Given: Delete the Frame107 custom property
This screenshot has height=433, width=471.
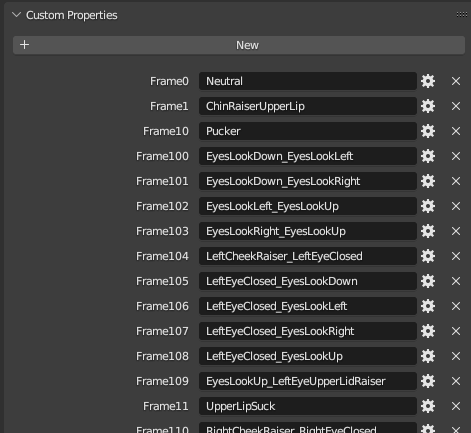Looking at the screenshot, I should pos(456,331).
